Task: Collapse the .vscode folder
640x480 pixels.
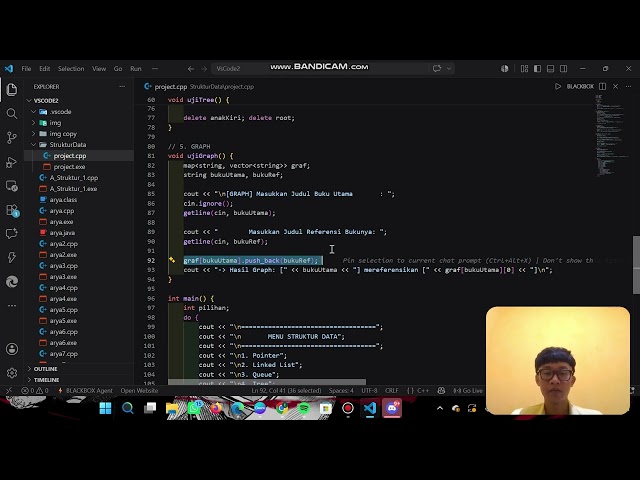Action: (x=33, y=111)
